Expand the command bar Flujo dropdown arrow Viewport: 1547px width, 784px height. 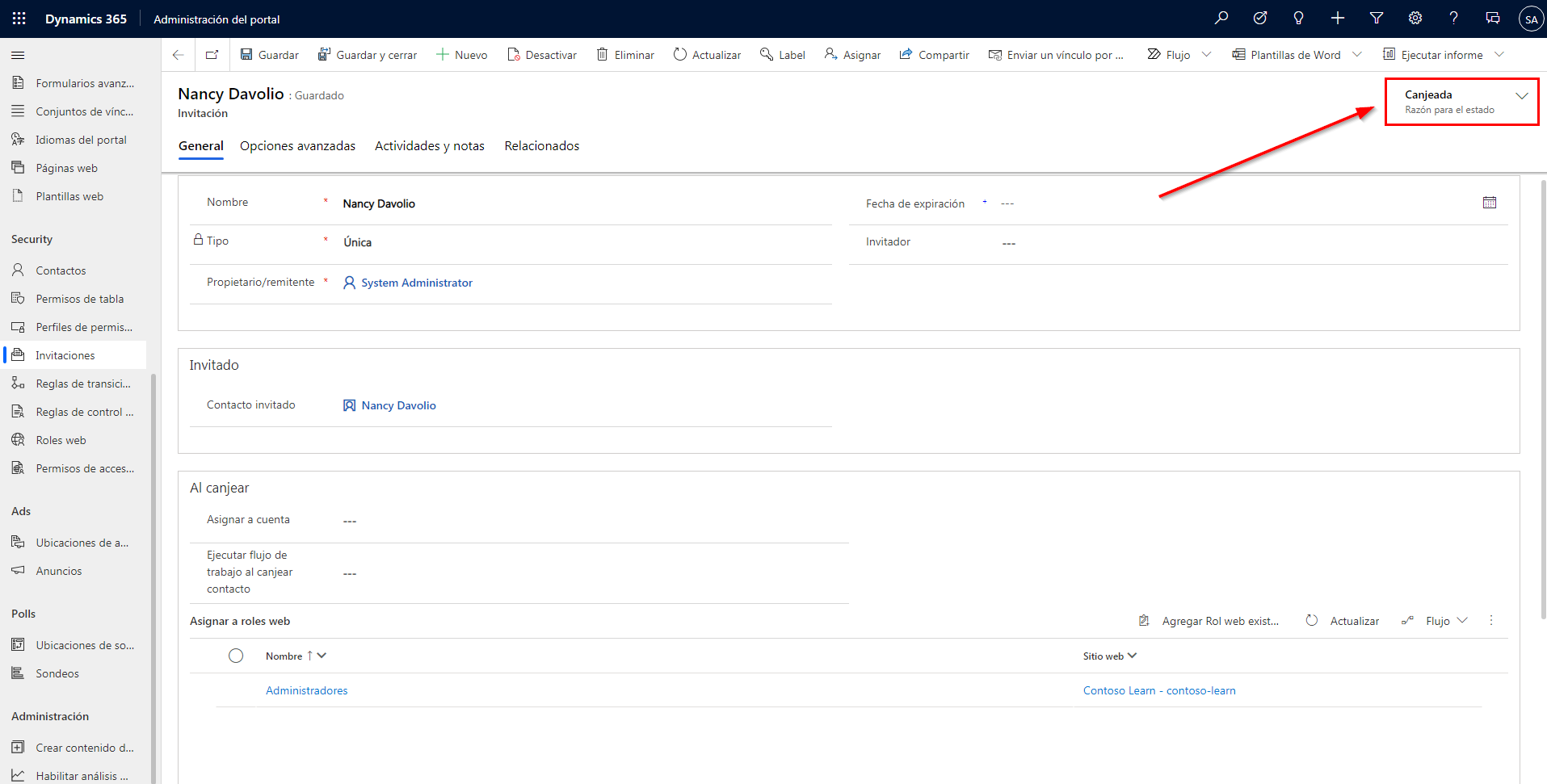[1207, 55]
